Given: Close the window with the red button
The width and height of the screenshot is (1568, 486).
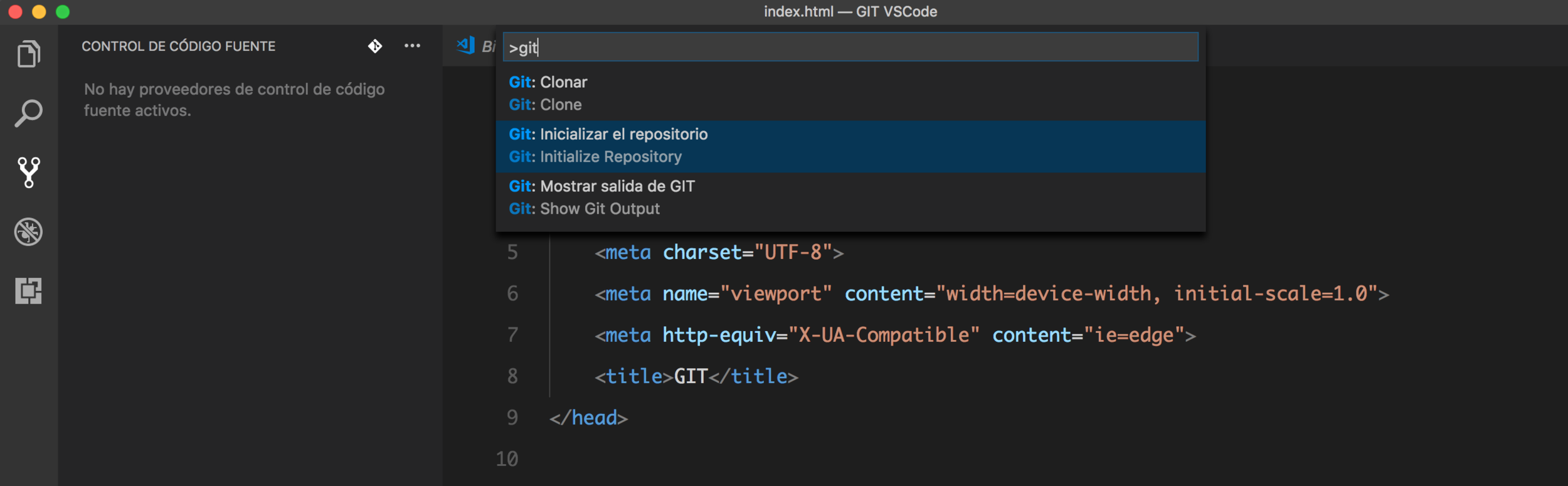Looking at the screenshot, I should point(16,12).
